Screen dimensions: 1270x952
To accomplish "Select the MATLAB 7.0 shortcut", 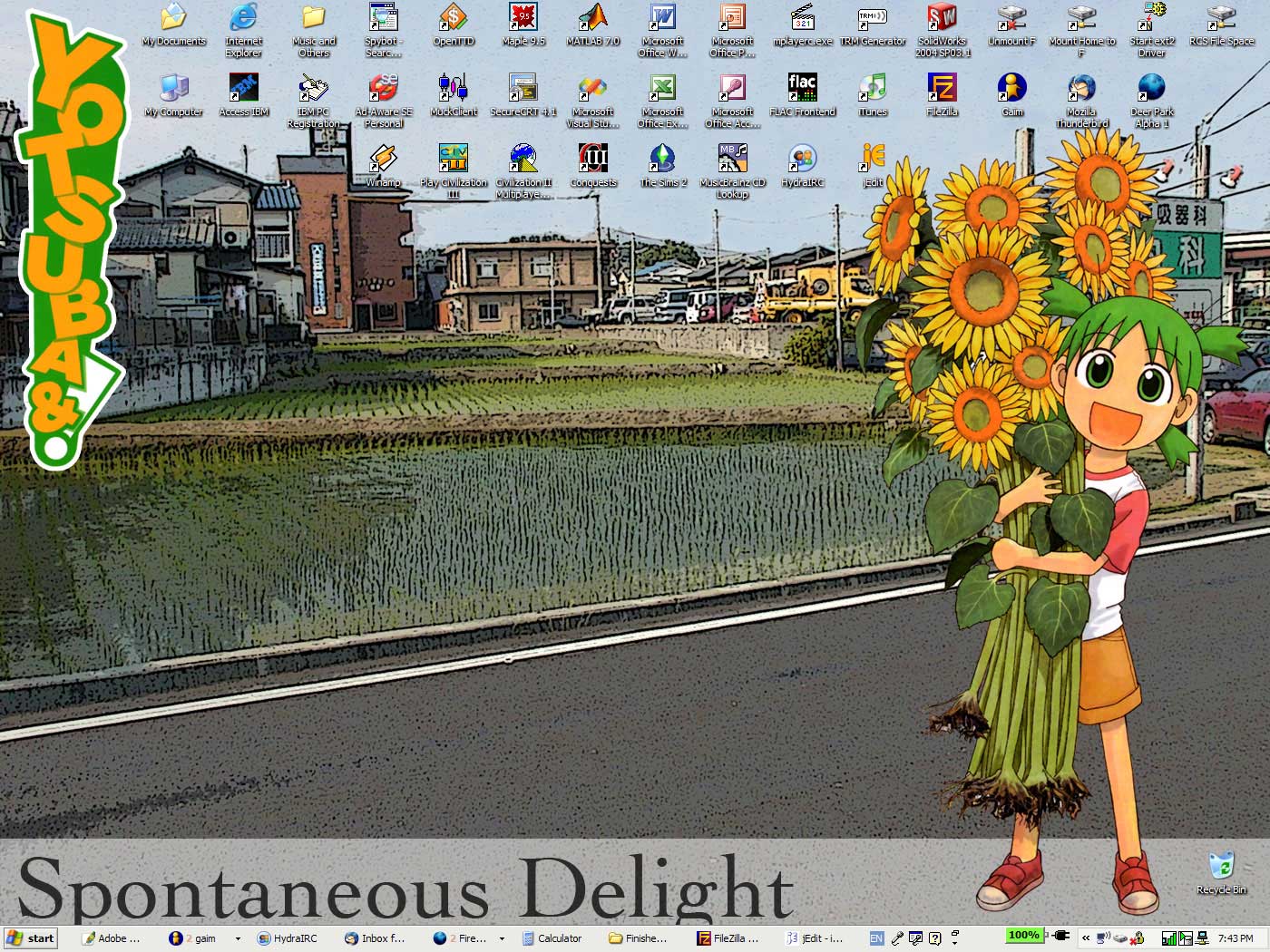I will click(593, 24).
